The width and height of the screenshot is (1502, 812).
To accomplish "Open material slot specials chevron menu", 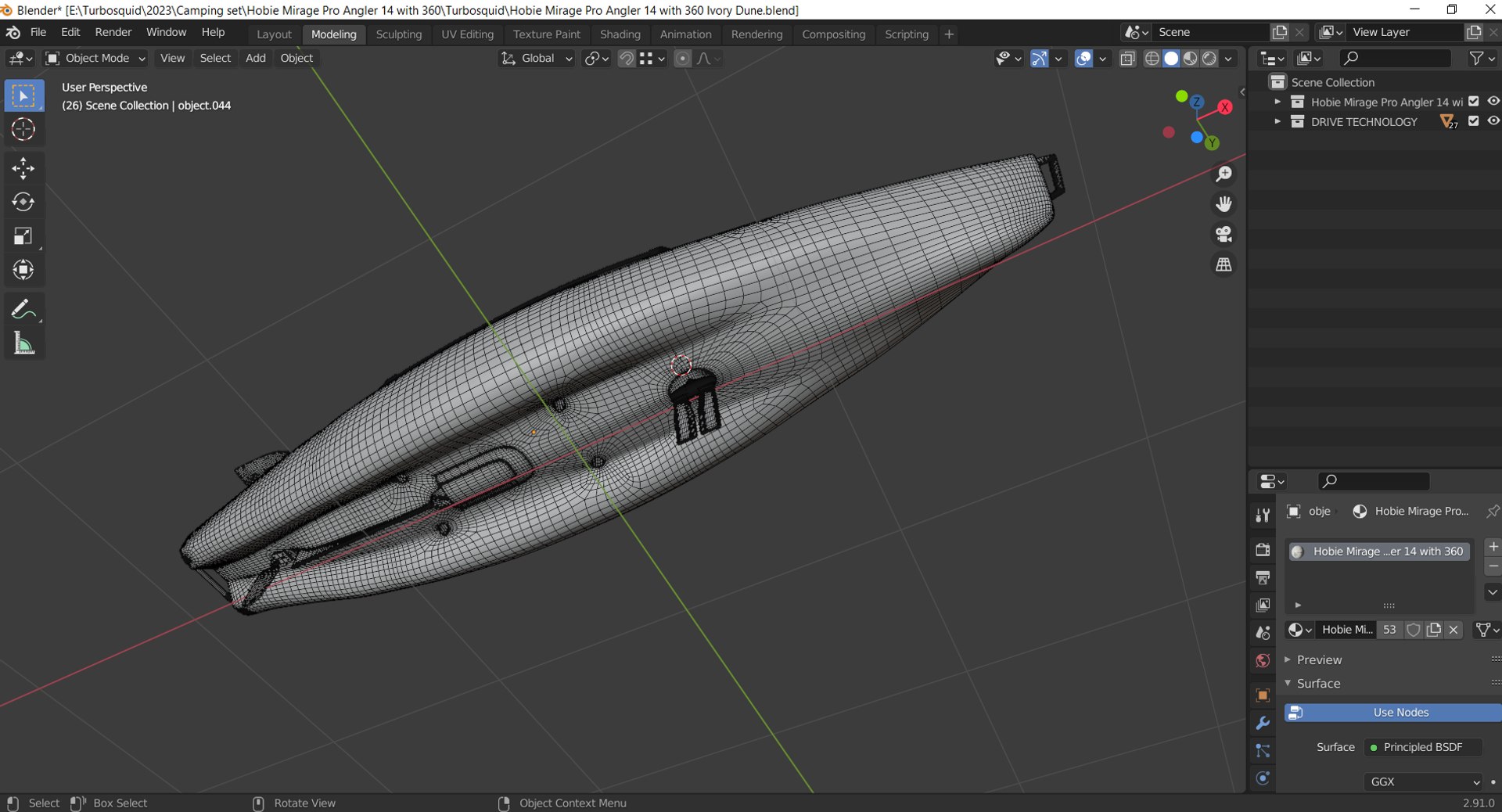I will click(1493, 592).
